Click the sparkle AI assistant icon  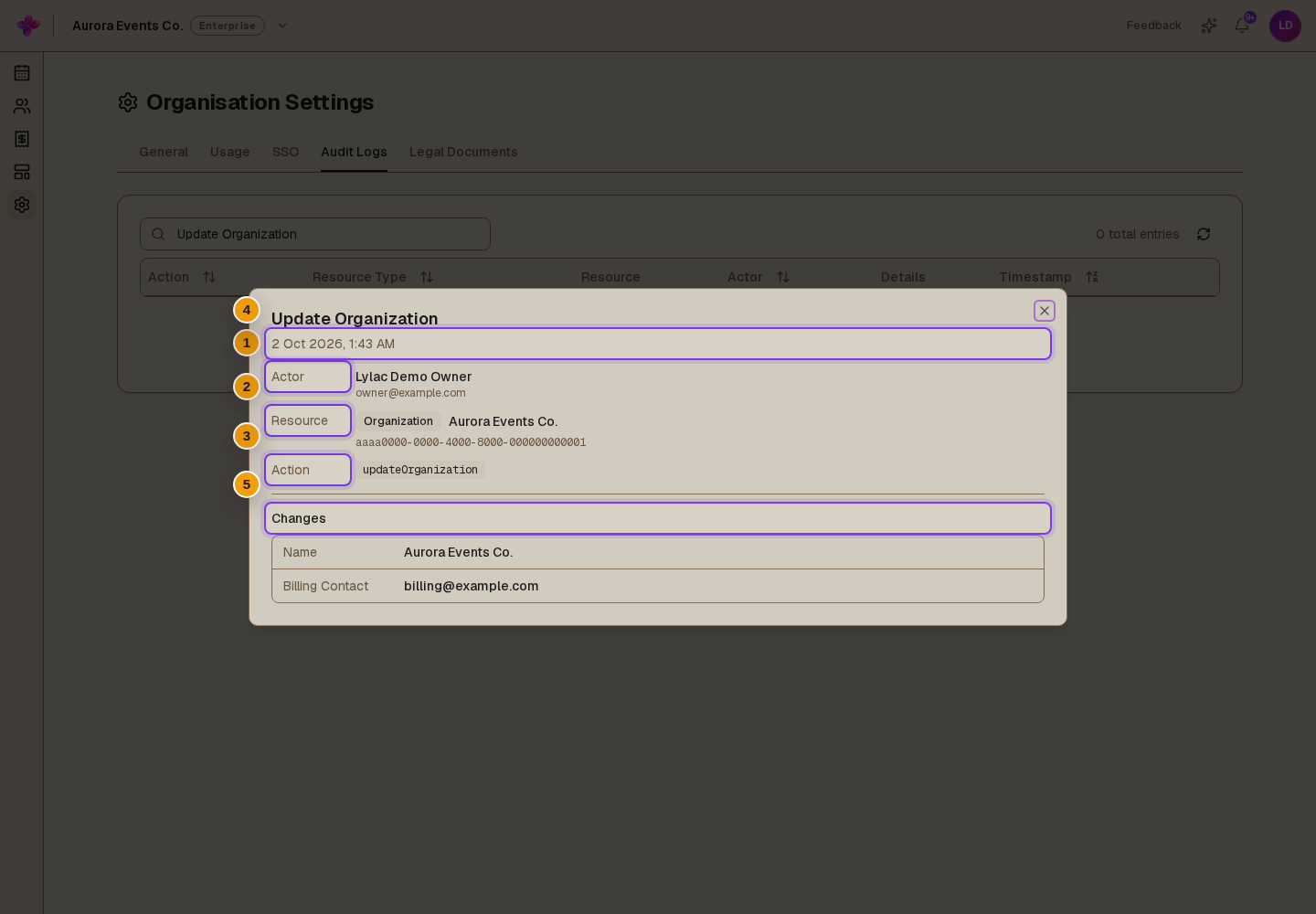click(x=1209, y=26)
